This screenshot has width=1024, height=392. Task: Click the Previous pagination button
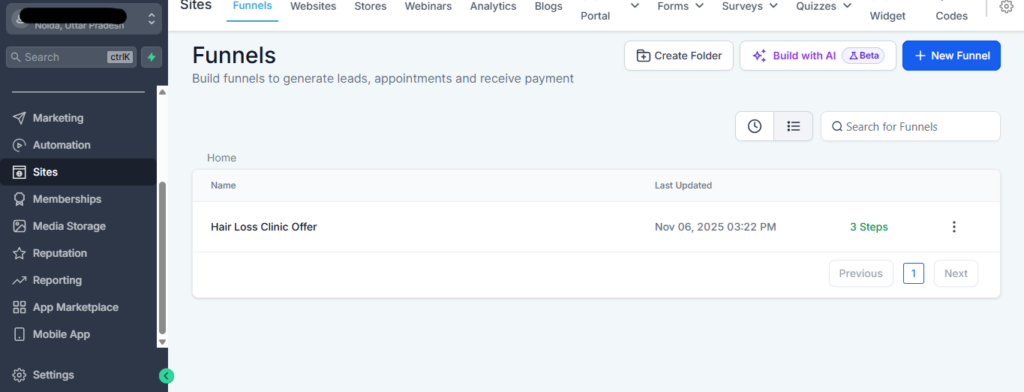861,273
